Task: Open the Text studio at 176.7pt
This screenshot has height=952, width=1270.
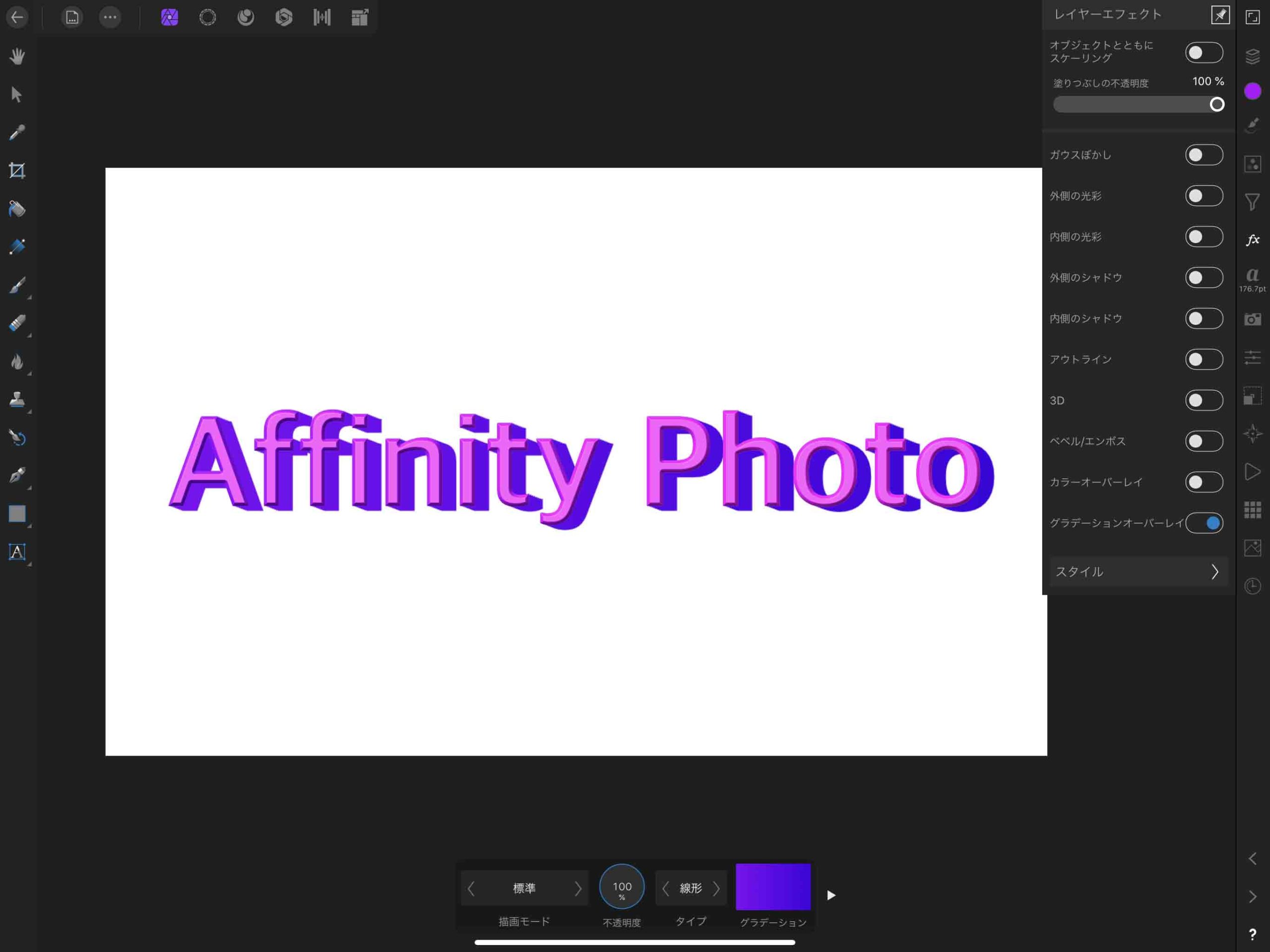Action: (1252, 280)
